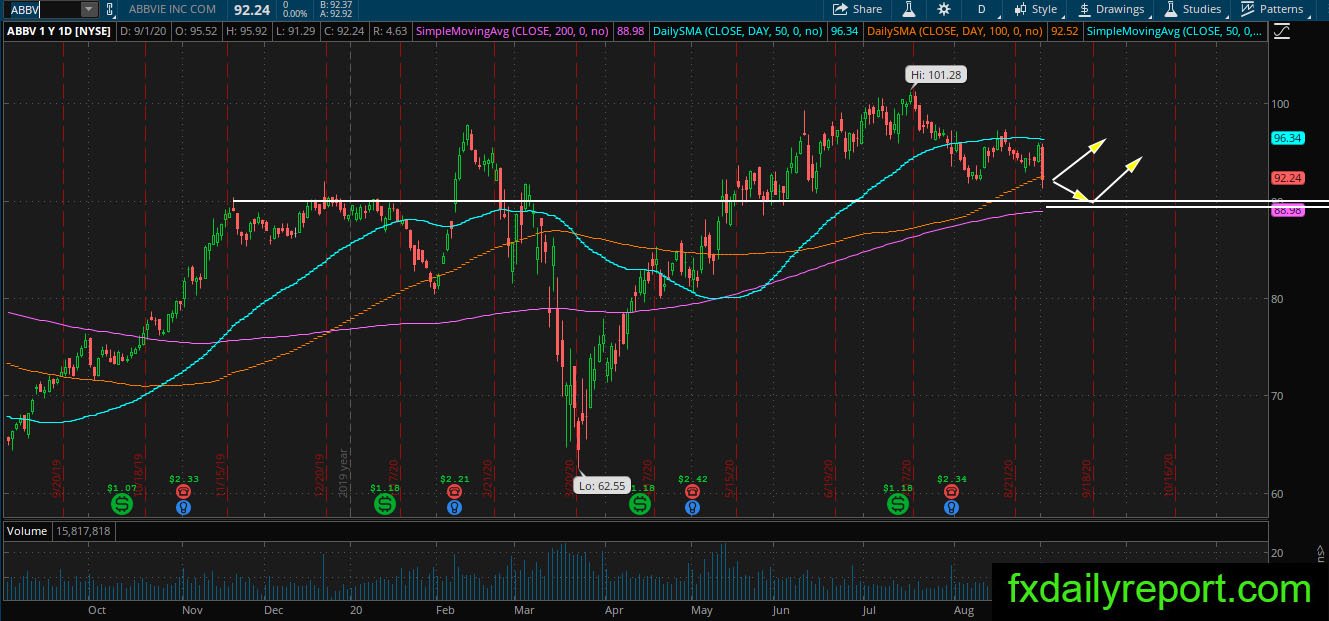Open the symbol selector dropdown arrow
The height and width of the screenshot is (621, 1329).
tap(89, 9)
